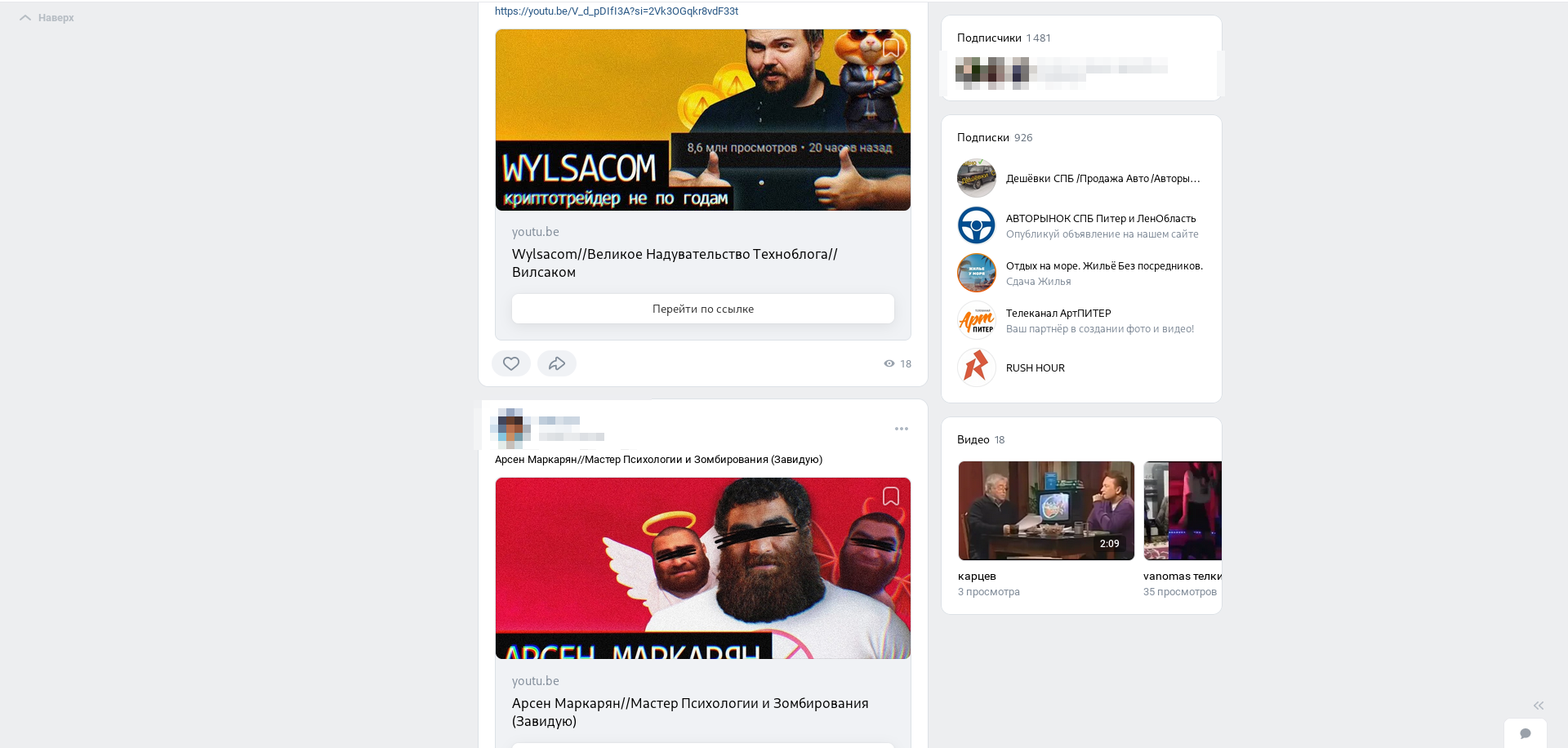This screenshot has height=748, width=1568.
Task: View count eye icon showing 18
Action: click(x=889, y=363)
